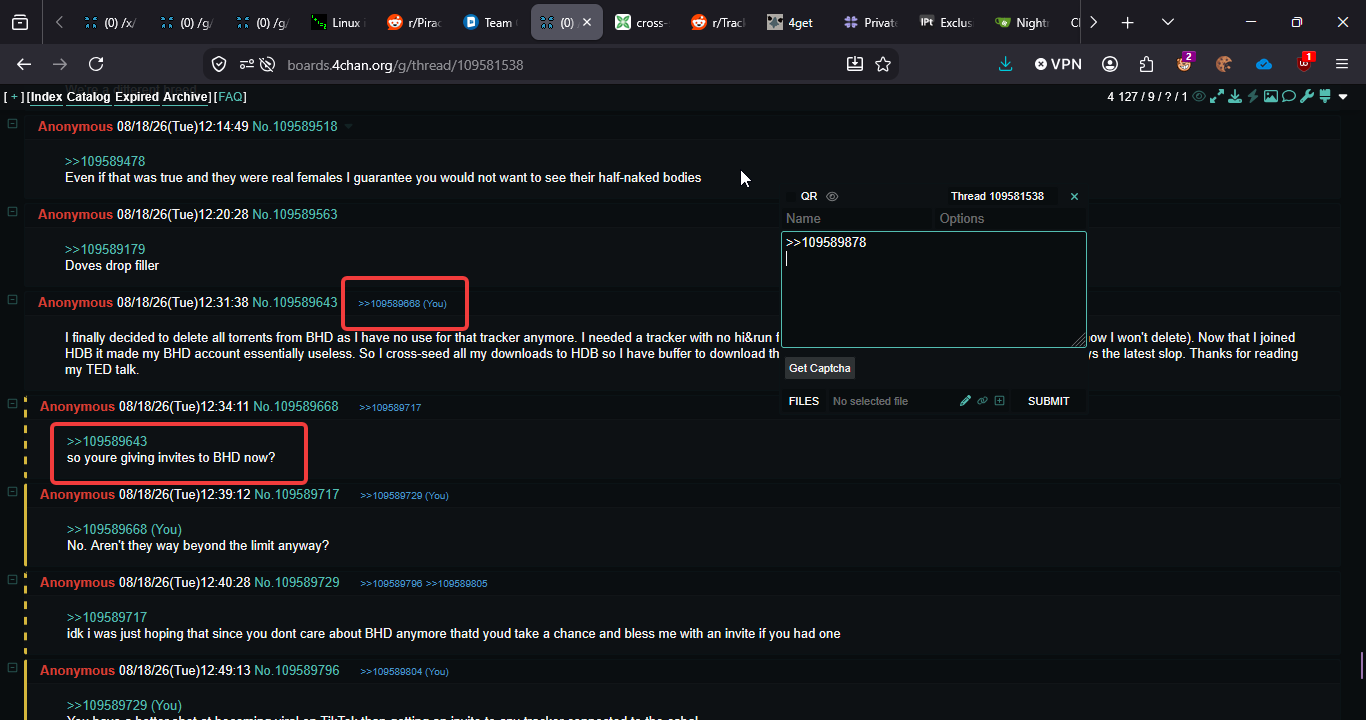
Task: Click the shield icon in the address bar
Action: coord(219,65)
